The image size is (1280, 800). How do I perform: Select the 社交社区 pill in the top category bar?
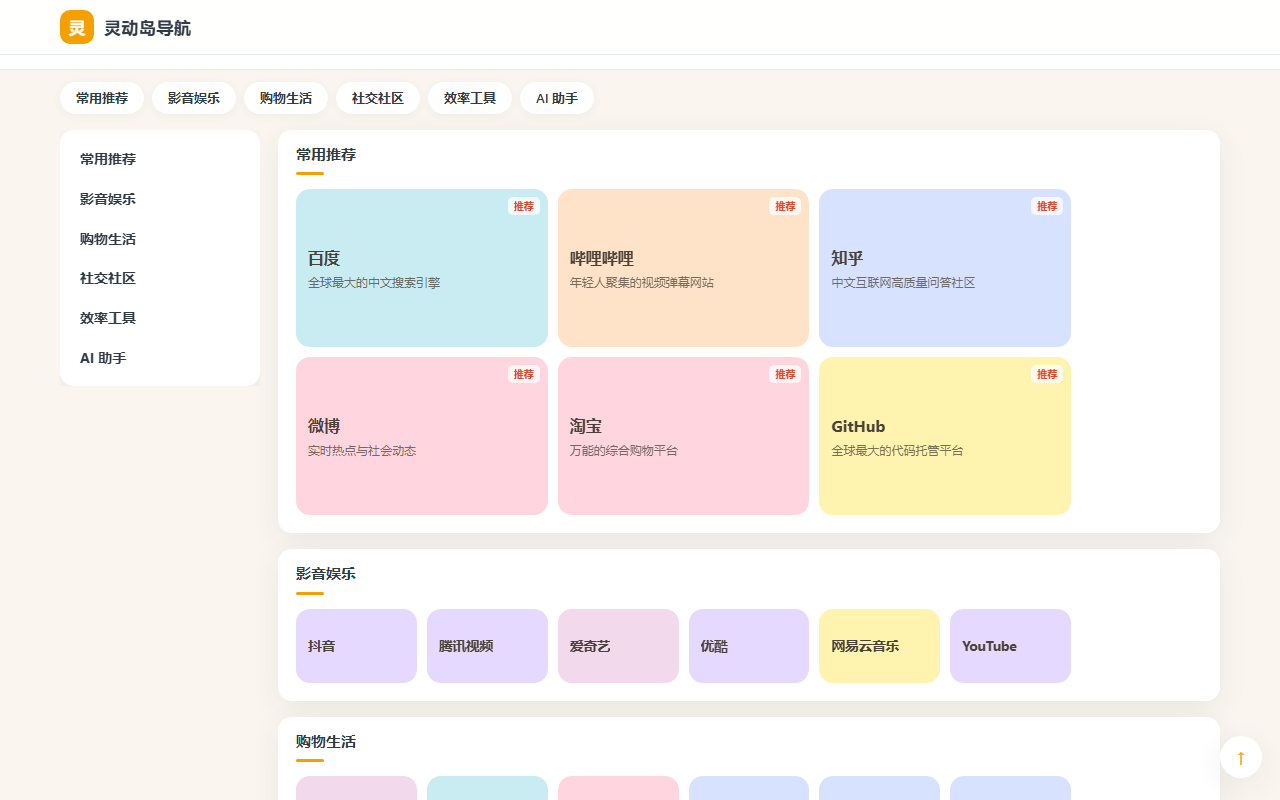click(378, 98)
